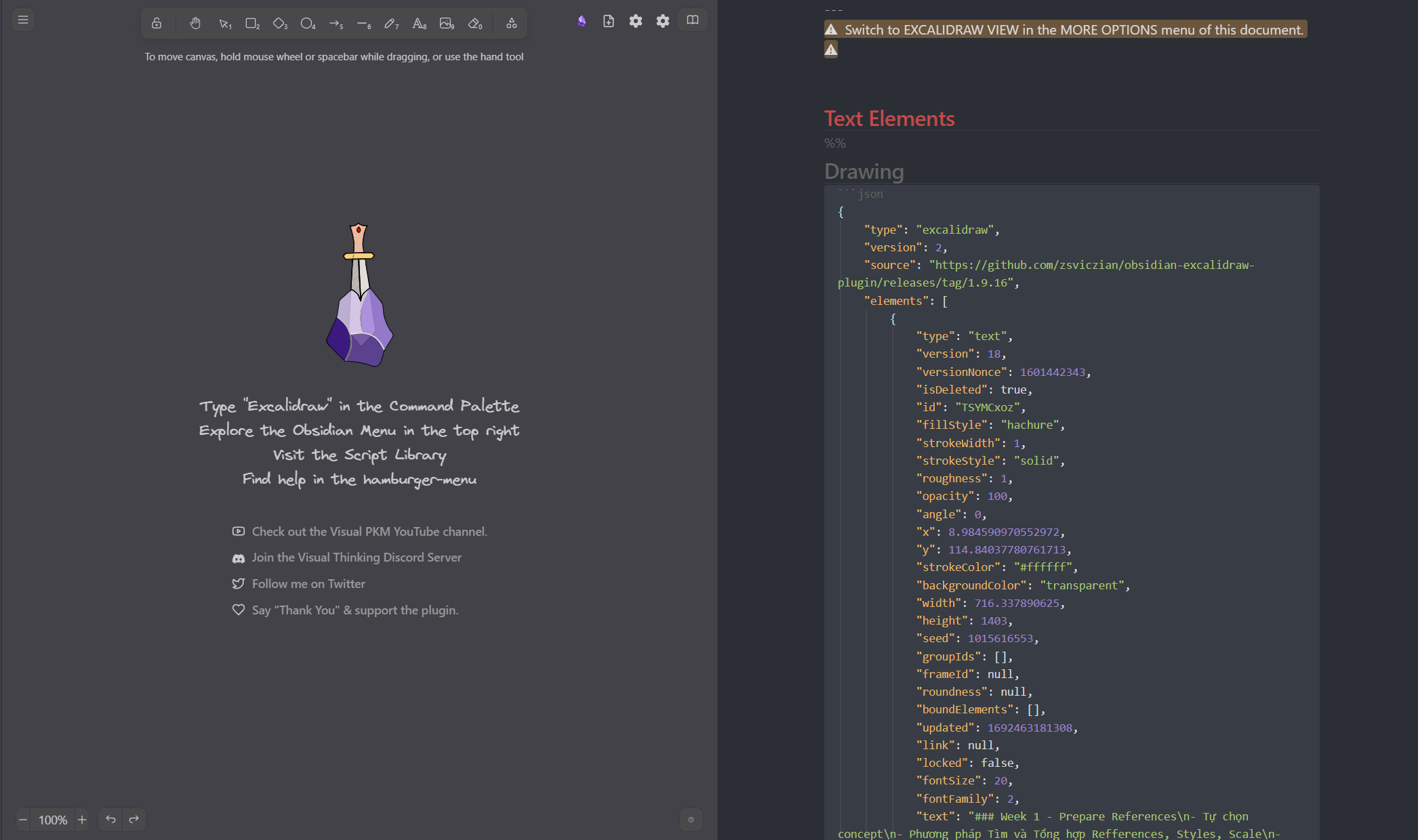Select the Draw (pencil) tool
This screenshot has height=840, width=1418.
click(391, 22)
